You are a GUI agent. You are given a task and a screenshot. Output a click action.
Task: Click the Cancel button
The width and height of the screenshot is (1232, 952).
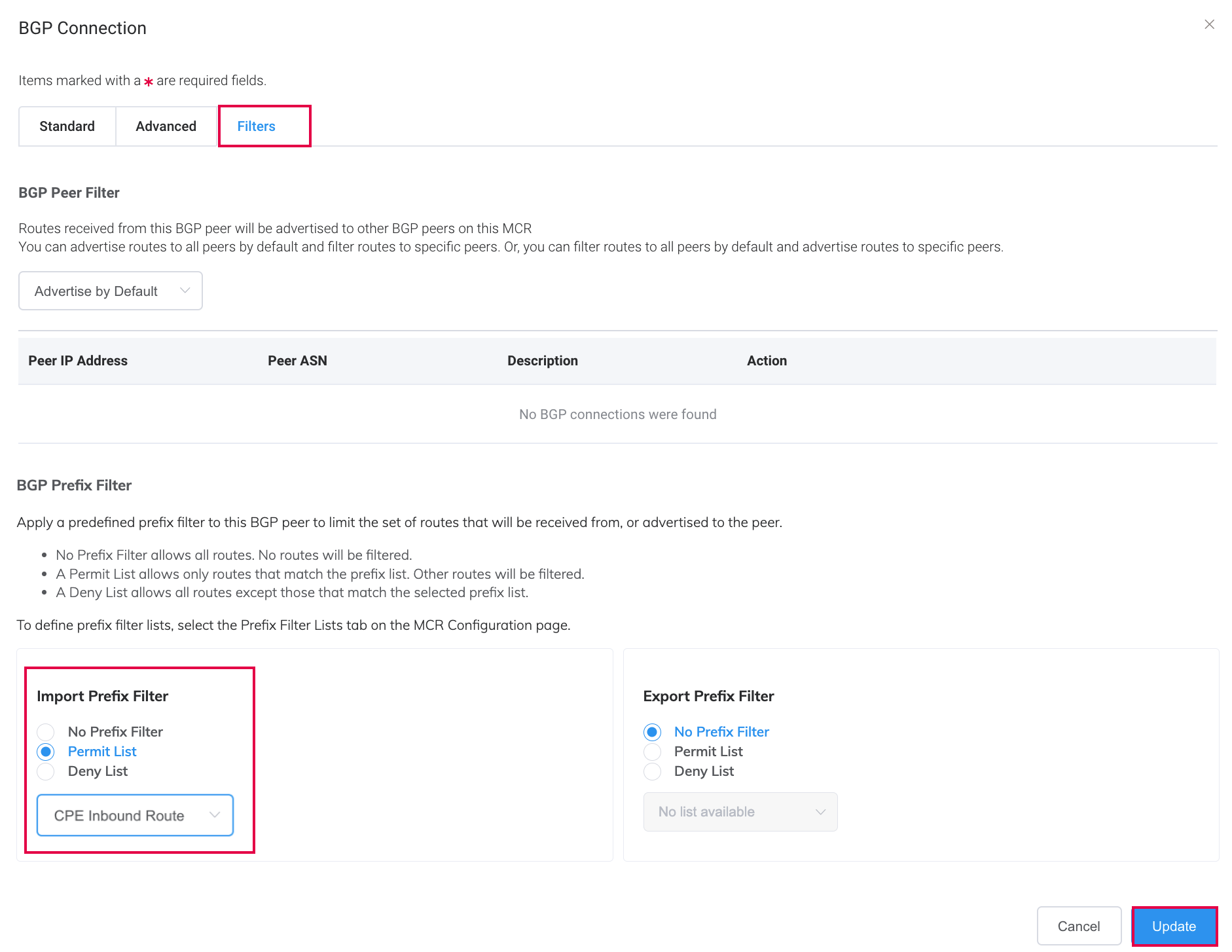pos(1079,926)
